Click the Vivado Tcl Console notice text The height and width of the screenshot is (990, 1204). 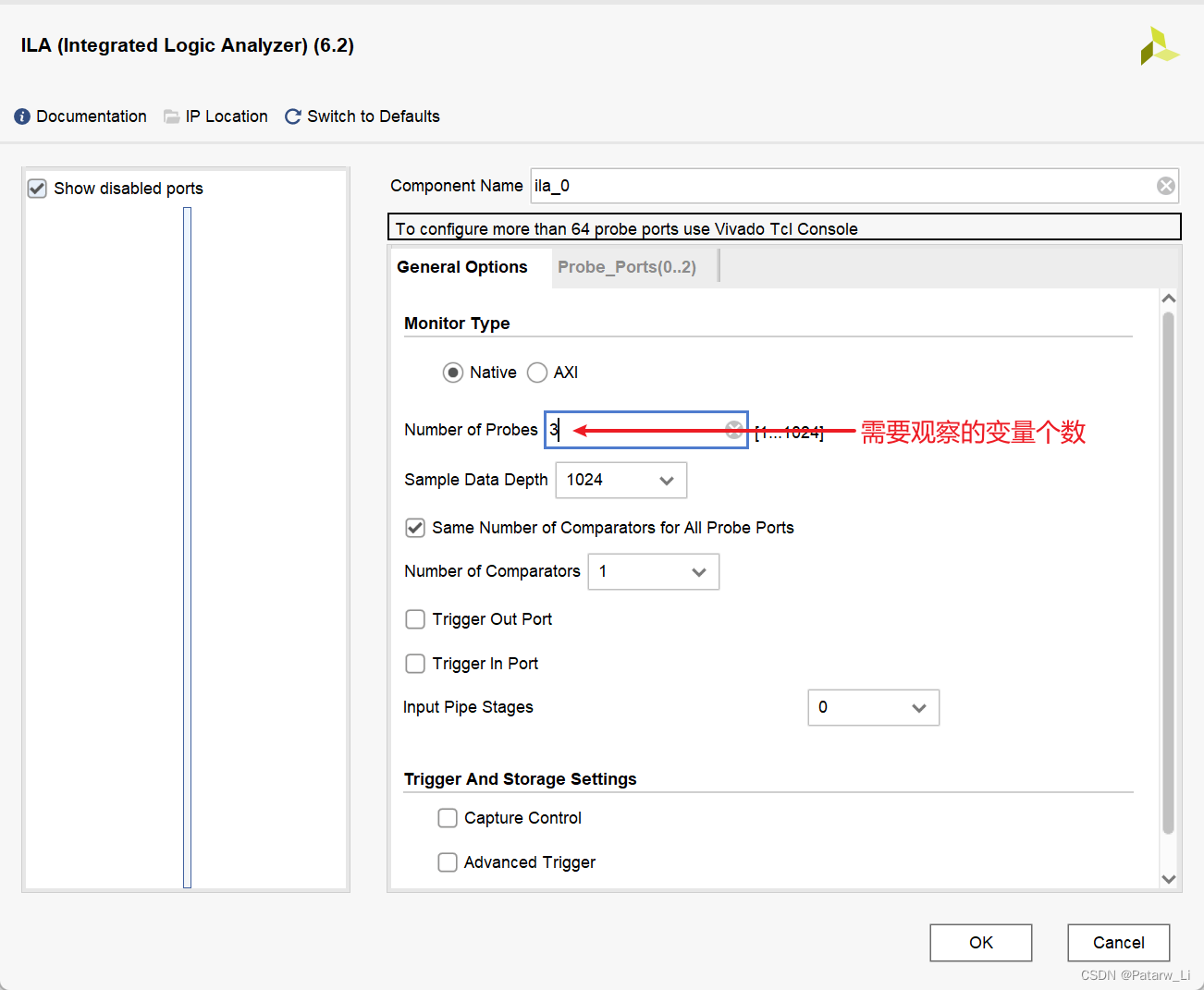627,229
